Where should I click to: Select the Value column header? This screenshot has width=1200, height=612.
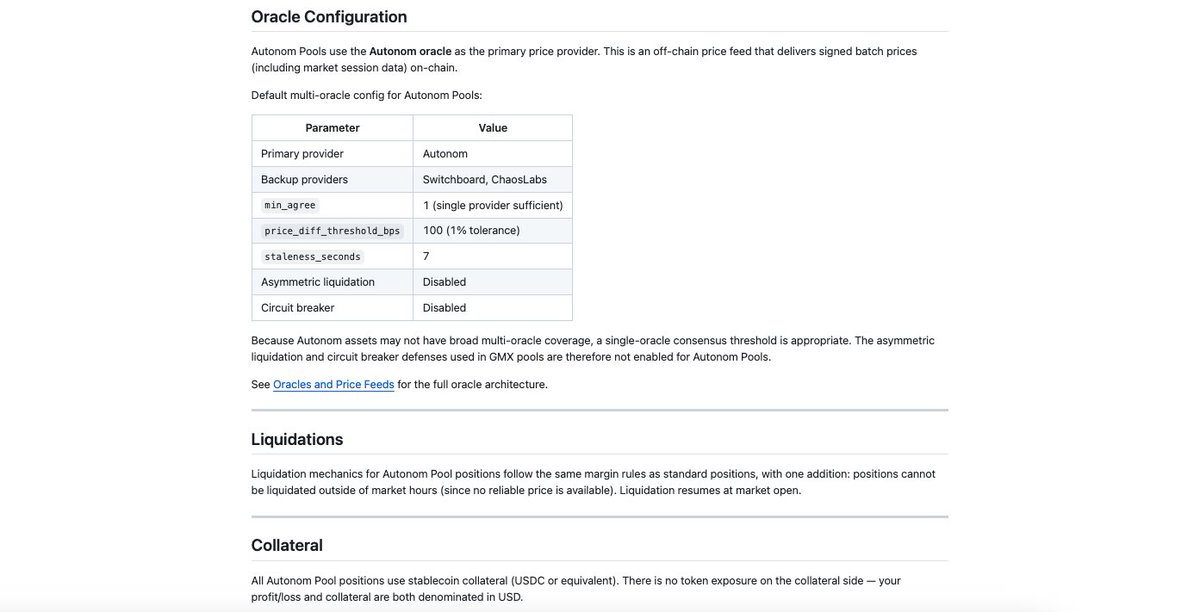493,128
